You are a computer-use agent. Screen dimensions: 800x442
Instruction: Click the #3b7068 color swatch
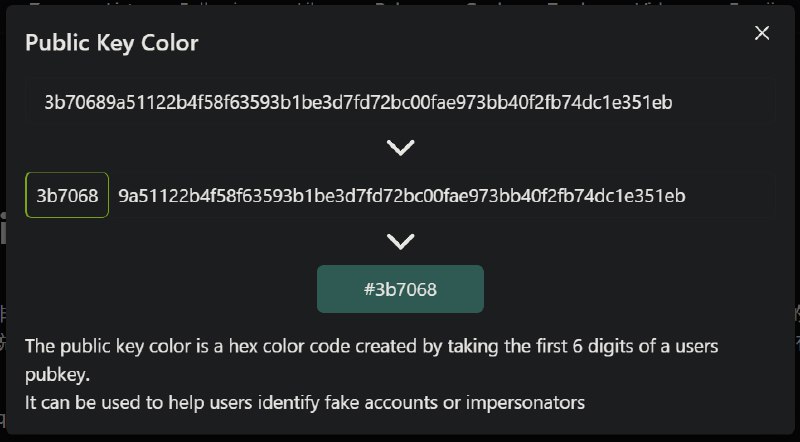tap(400, 289)
